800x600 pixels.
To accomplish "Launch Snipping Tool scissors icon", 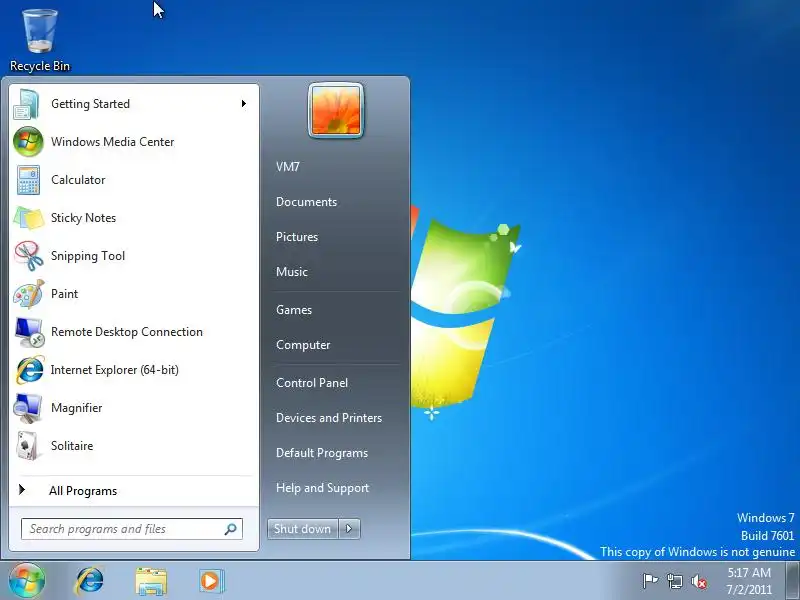I will pos(28,256).
